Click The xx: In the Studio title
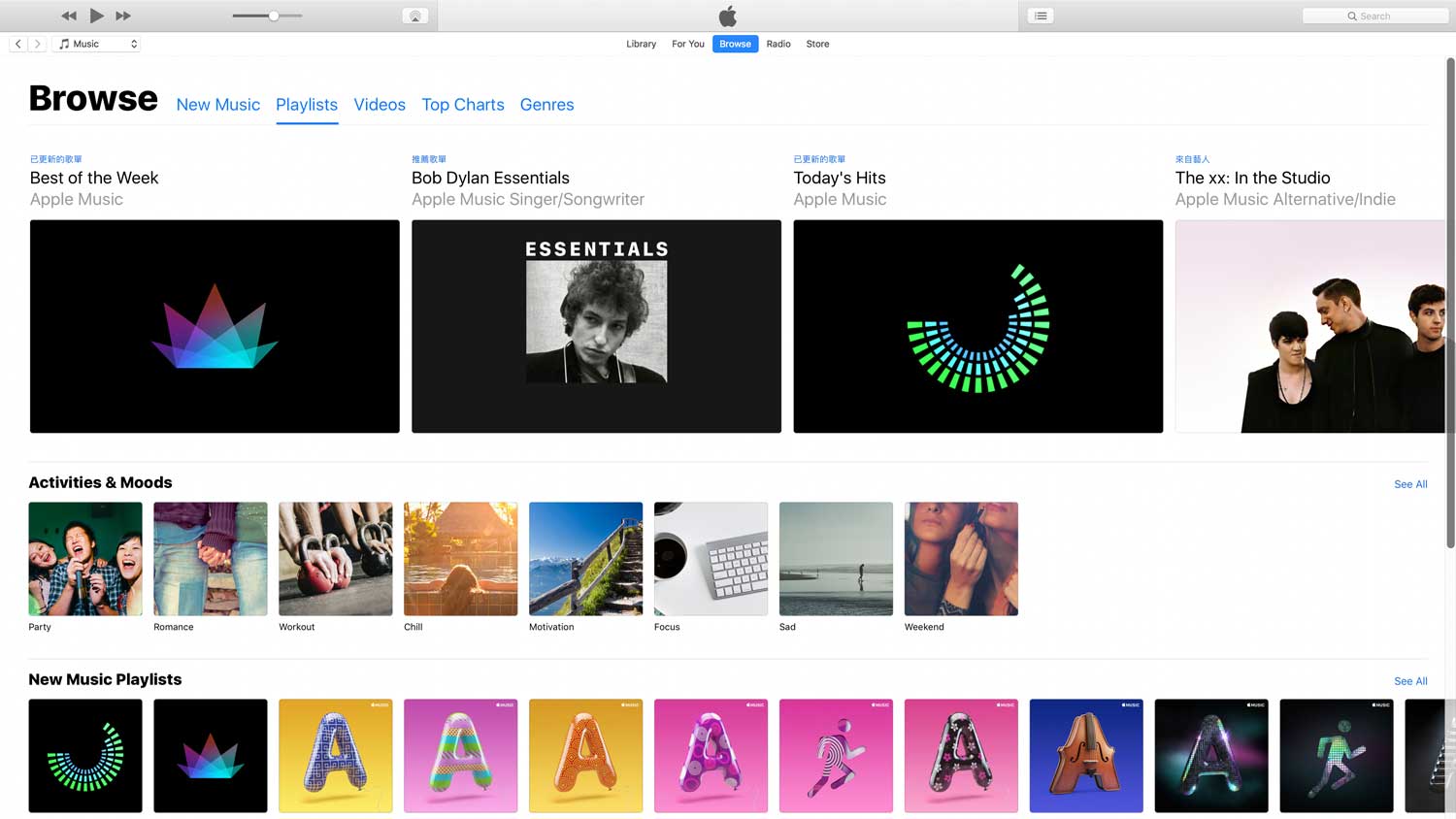The width and height of the screenshot is (1456, 819). 1252,178
